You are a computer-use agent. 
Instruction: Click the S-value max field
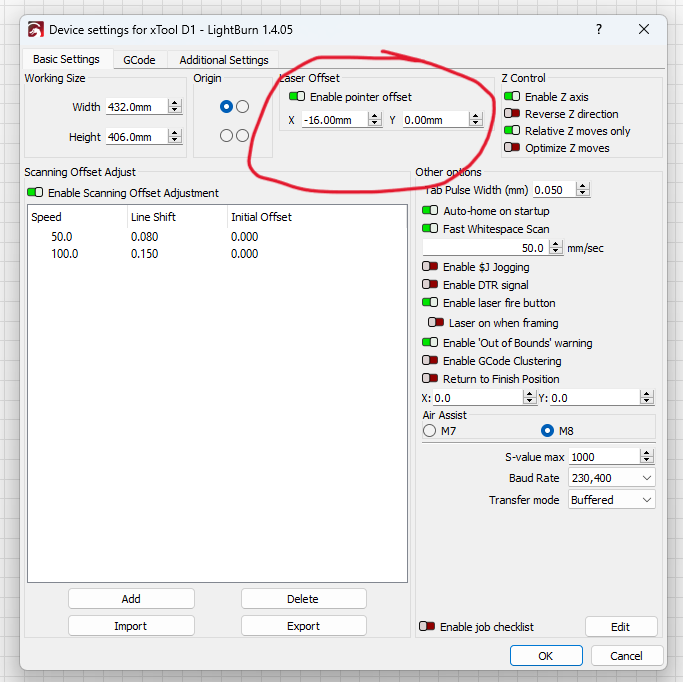coord(605,457)
